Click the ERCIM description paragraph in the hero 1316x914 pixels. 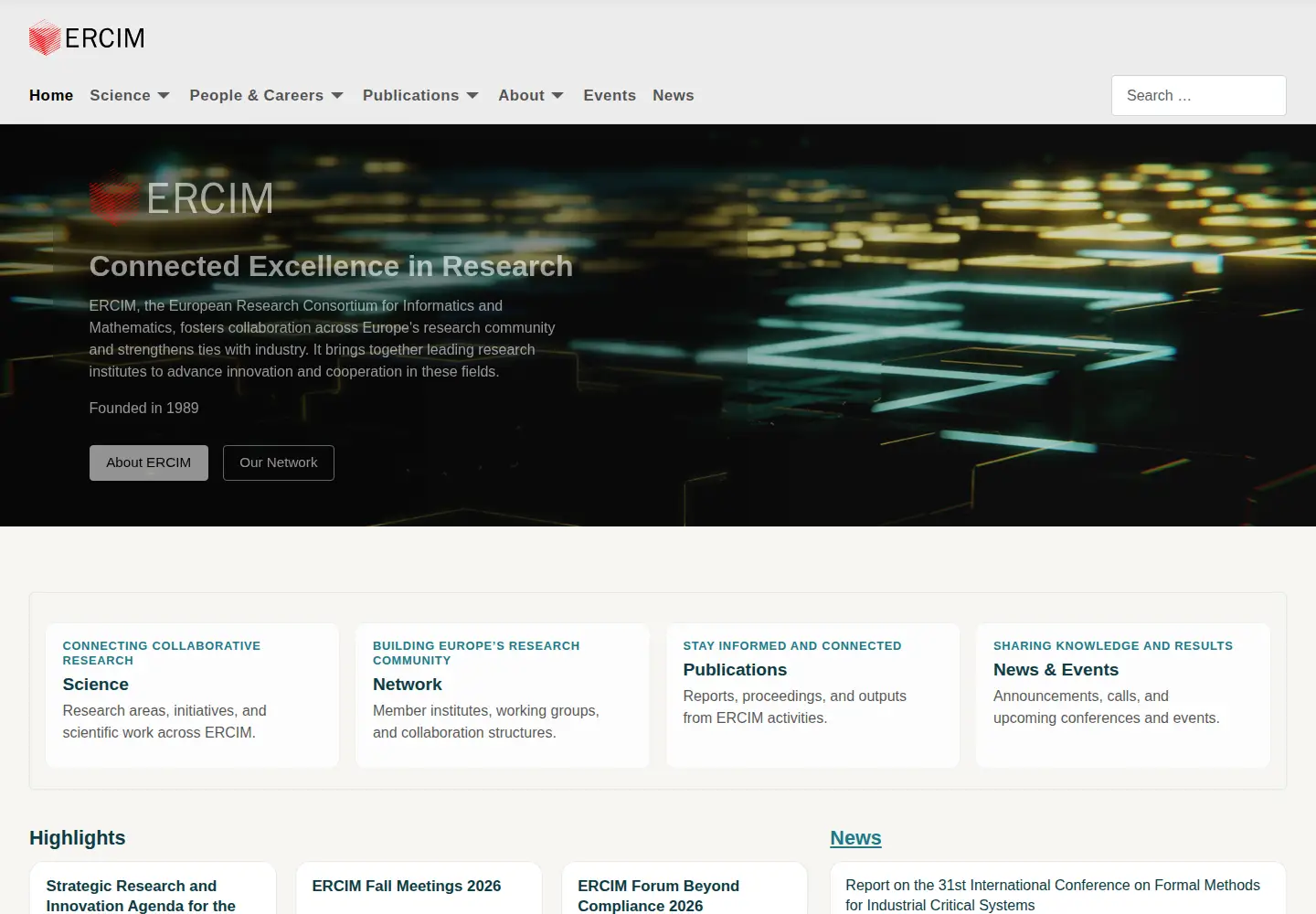point(323,338)
